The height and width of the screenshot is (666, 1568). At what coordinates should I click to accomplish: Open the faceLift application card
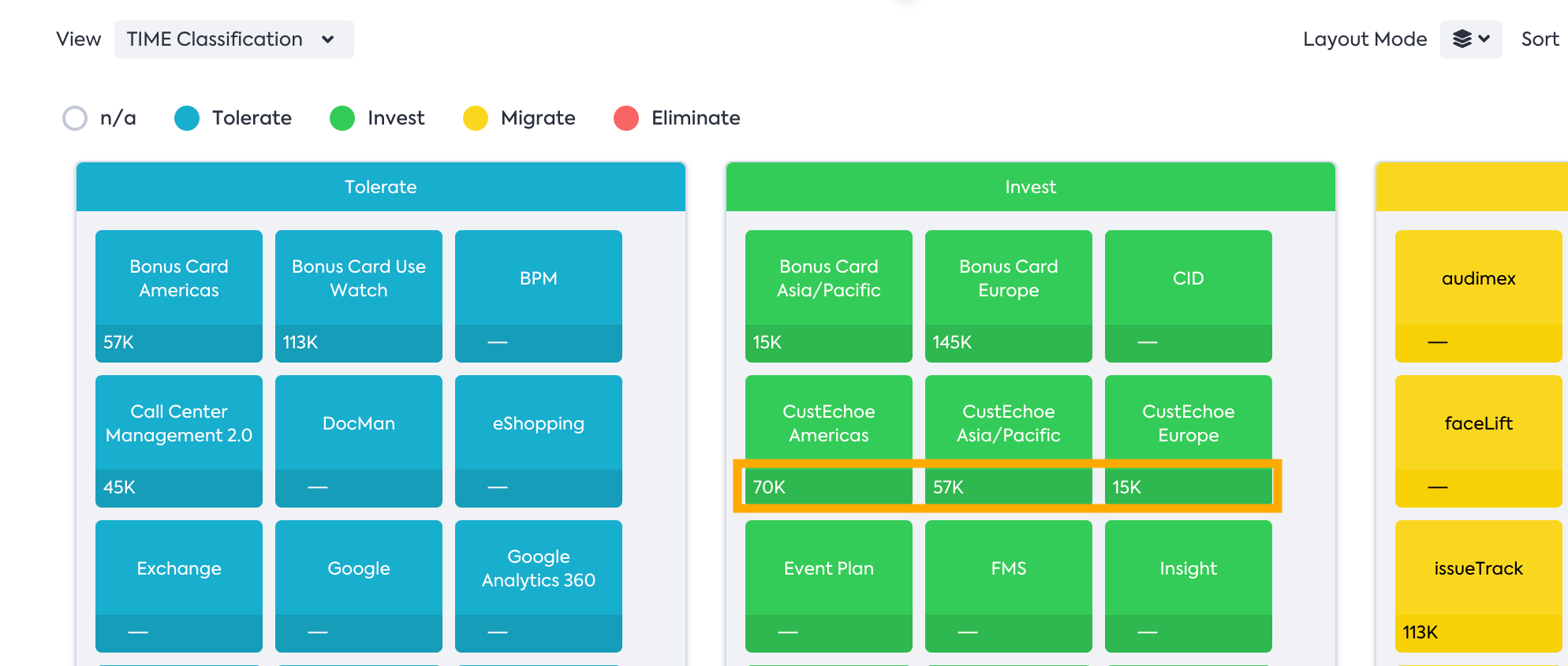tap(1479, 441)
